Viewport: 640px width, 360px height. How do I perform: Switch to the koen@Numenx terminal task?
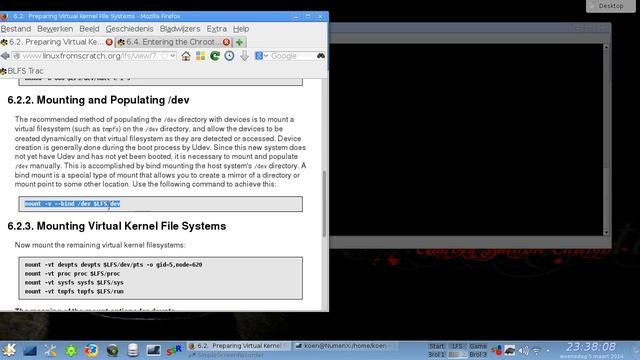(x=345, y=346)
